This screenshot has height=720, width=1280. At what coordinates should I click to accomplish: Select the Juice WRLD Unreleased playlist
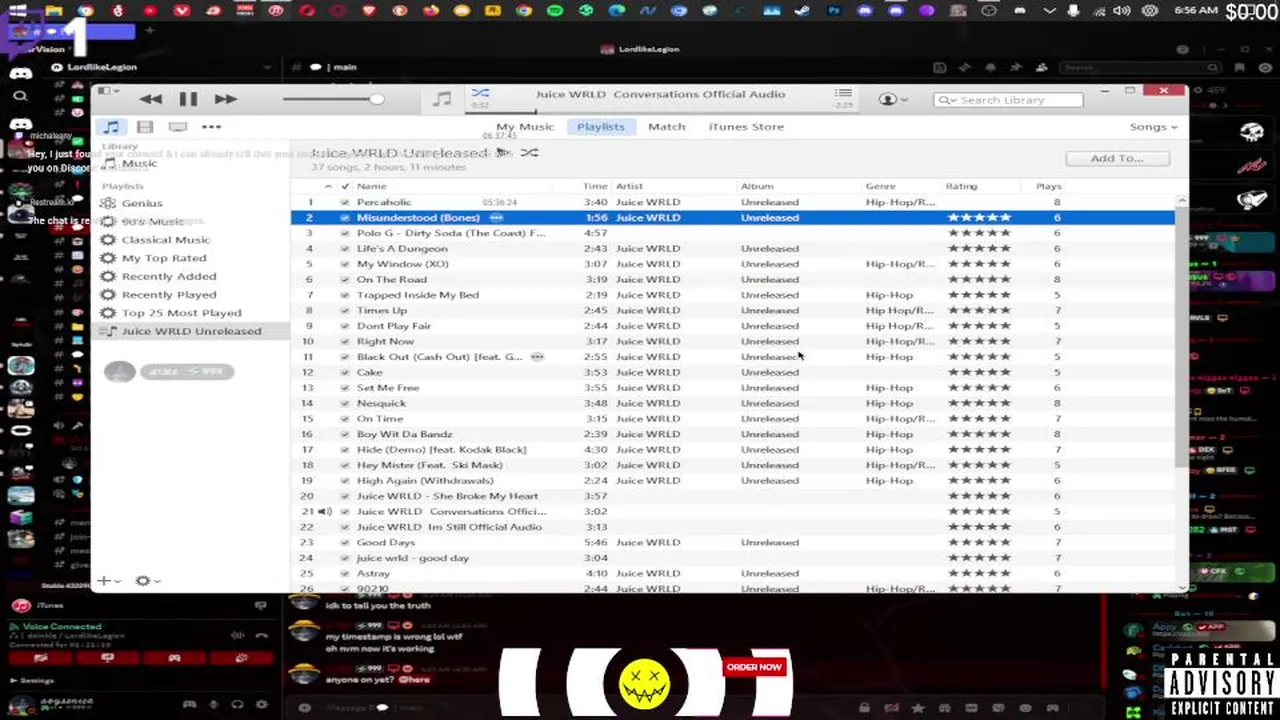tap(191, 331)
